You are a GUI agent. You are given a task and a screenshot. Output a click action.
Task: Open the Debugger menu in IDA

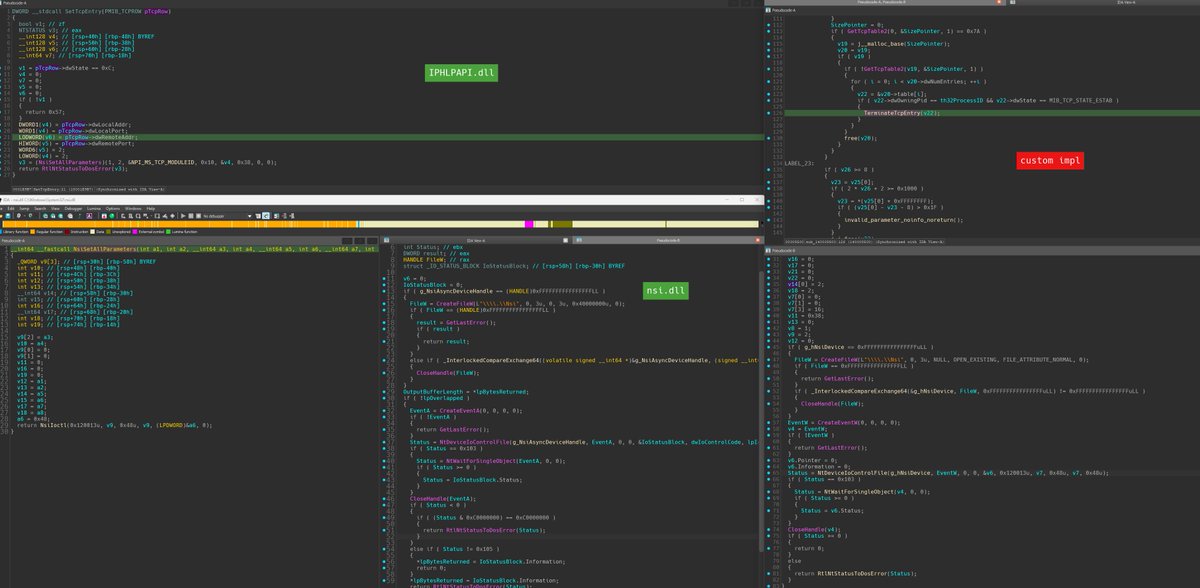click(x=73, y=208)
